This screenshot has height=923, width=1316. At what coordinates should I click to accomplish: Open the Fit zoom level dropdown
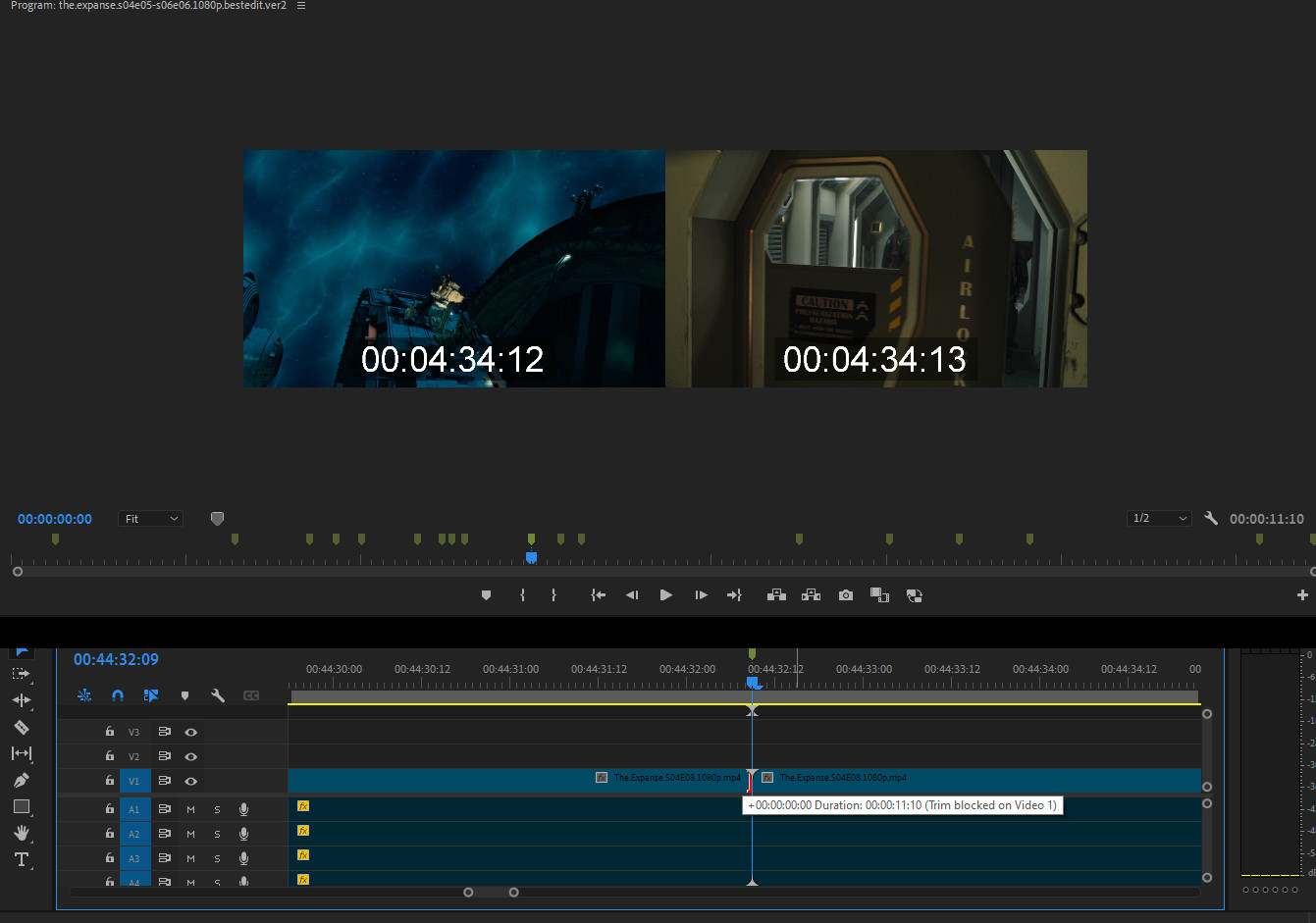point(151,519)
